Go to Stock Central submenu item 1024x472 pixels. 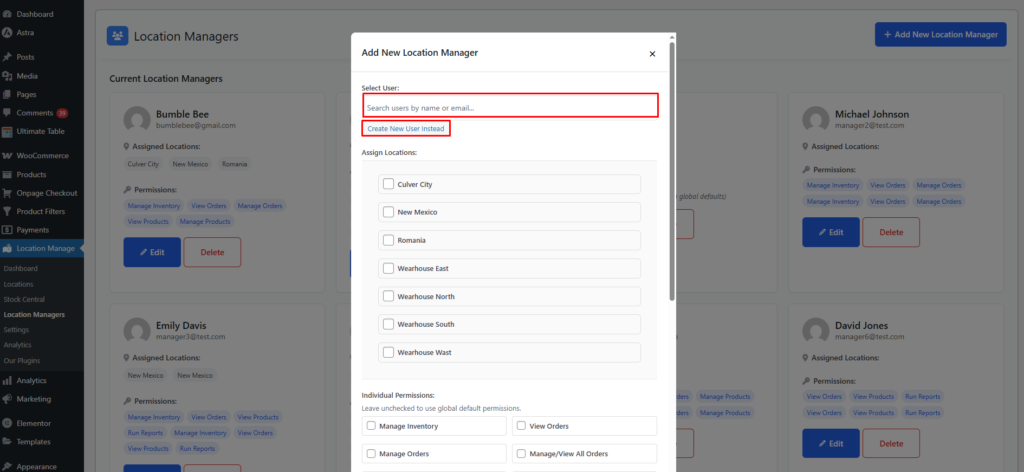coord(25,299)
